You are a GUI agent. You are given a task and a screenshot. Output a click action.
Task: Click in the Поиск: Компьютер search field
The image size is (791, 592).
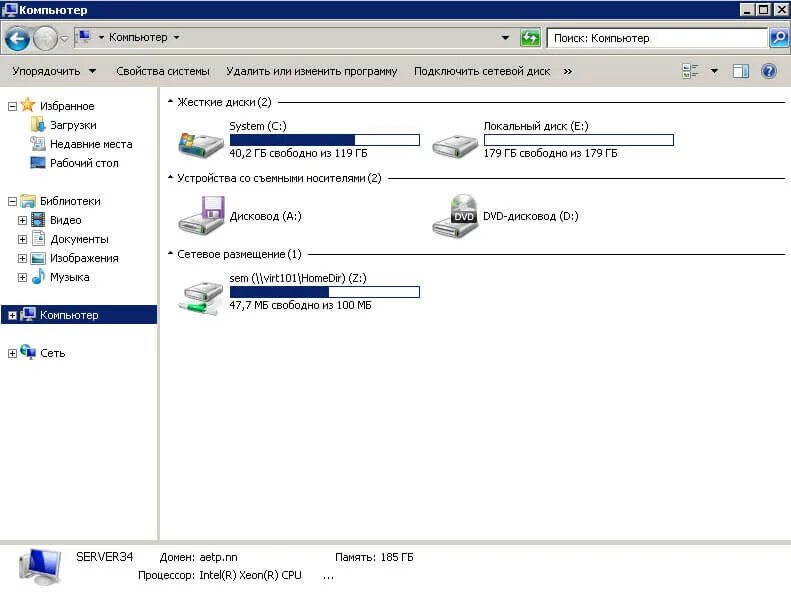tap(657, 38)
